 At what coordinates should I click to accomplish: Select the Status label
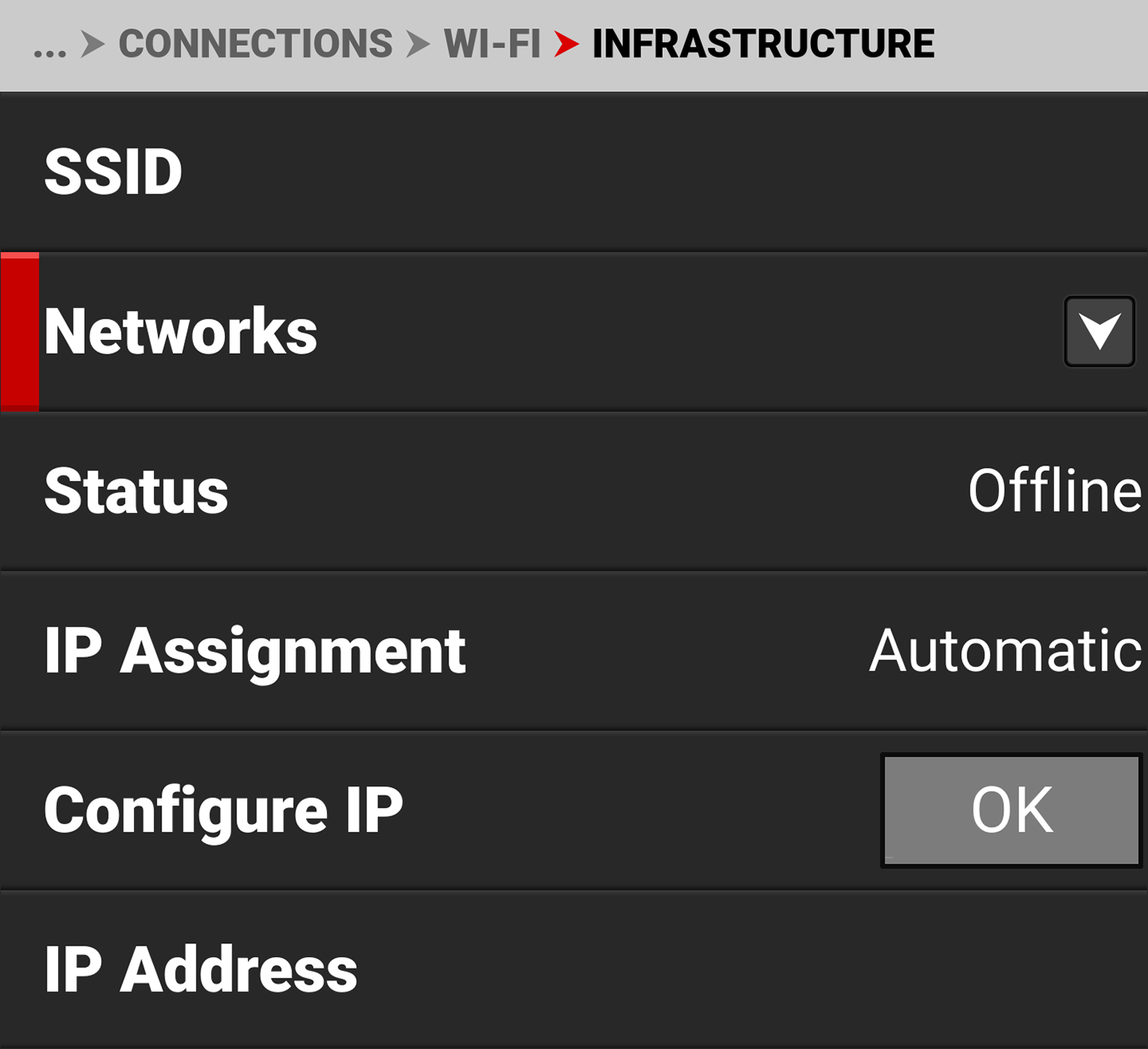tap(136, 491)
